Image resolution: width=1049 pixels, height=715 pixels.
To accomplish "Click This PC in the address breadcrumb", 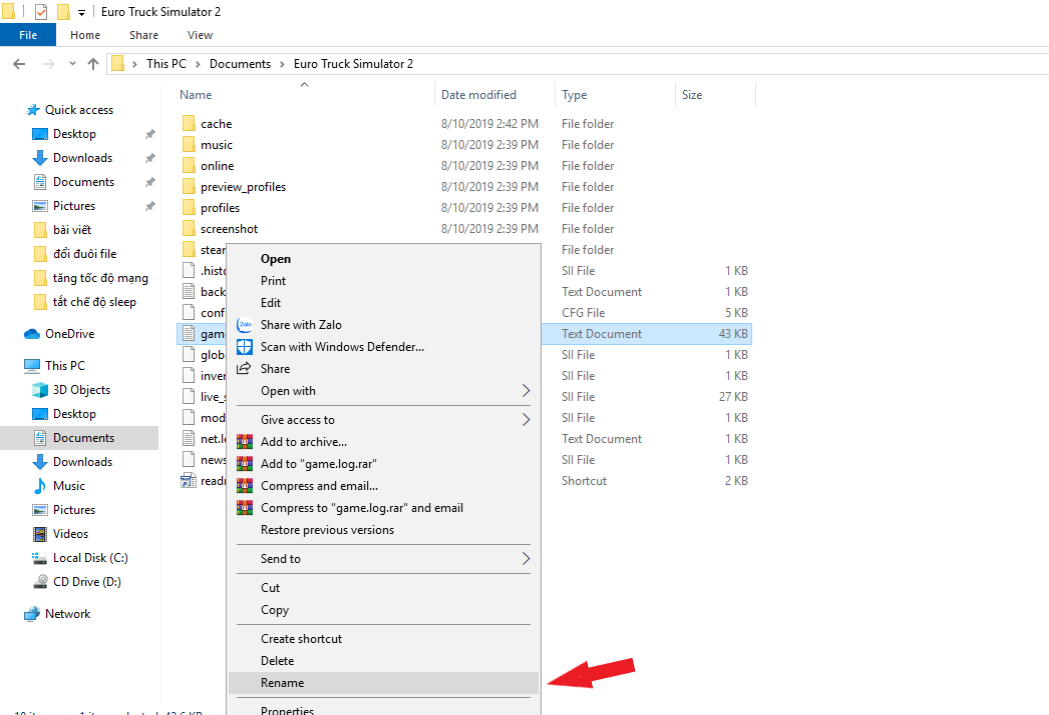I will point(167,64).
